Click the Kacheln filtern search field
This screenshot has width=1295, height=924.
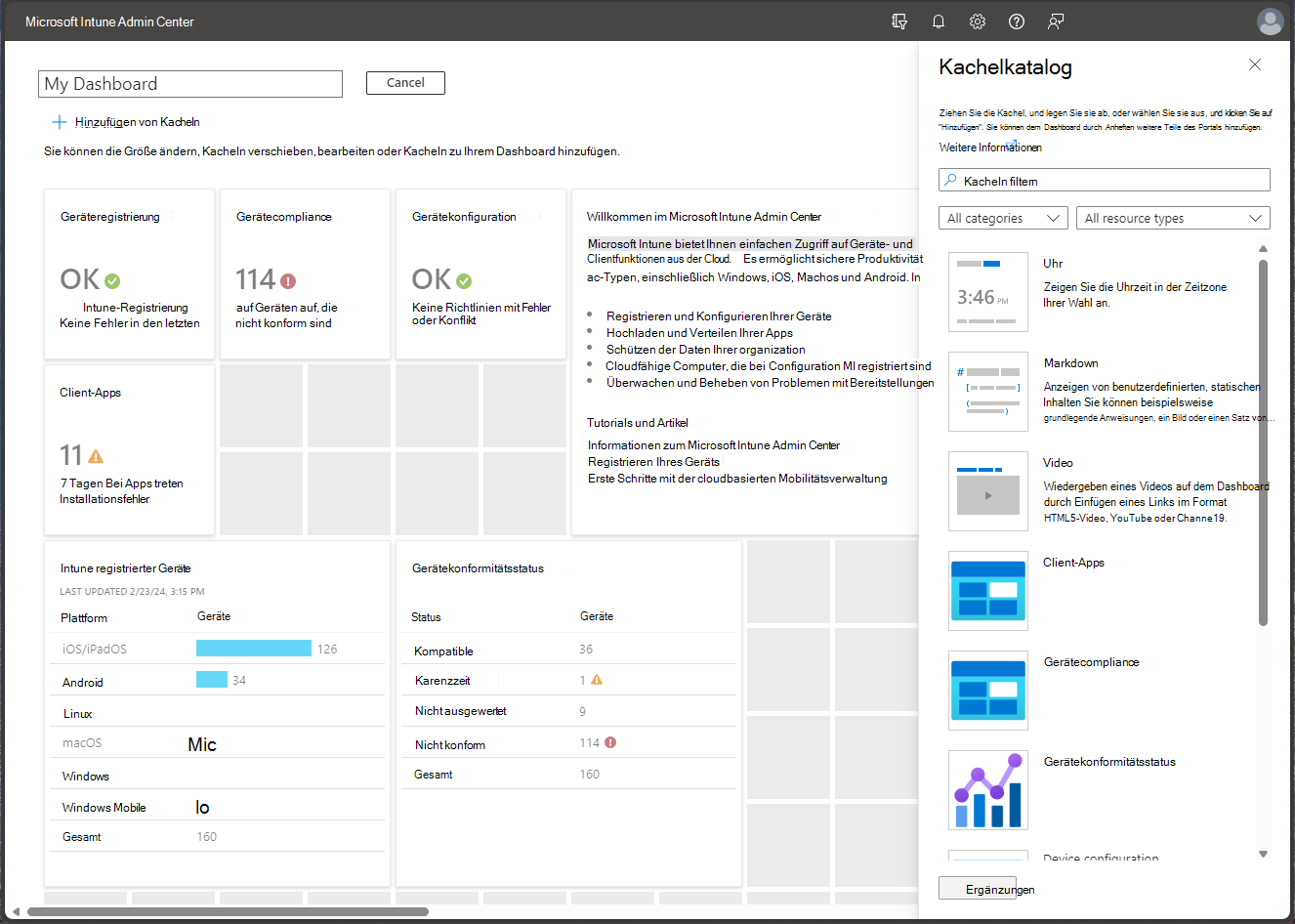pyautogui.click(x=1105, y=181)
